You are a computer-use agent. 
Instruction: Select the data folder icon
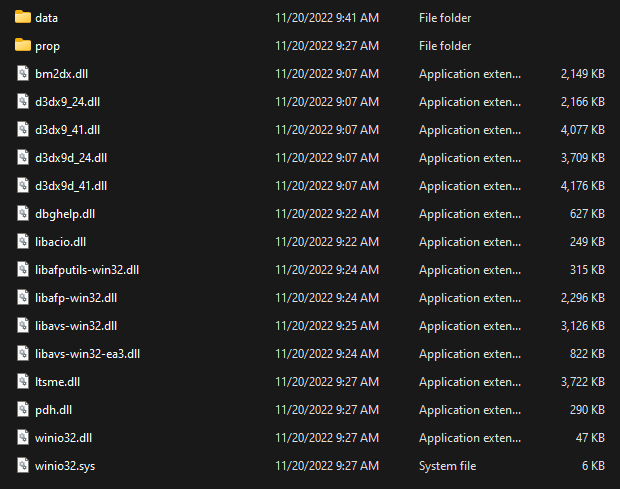[x=23, y=18]
